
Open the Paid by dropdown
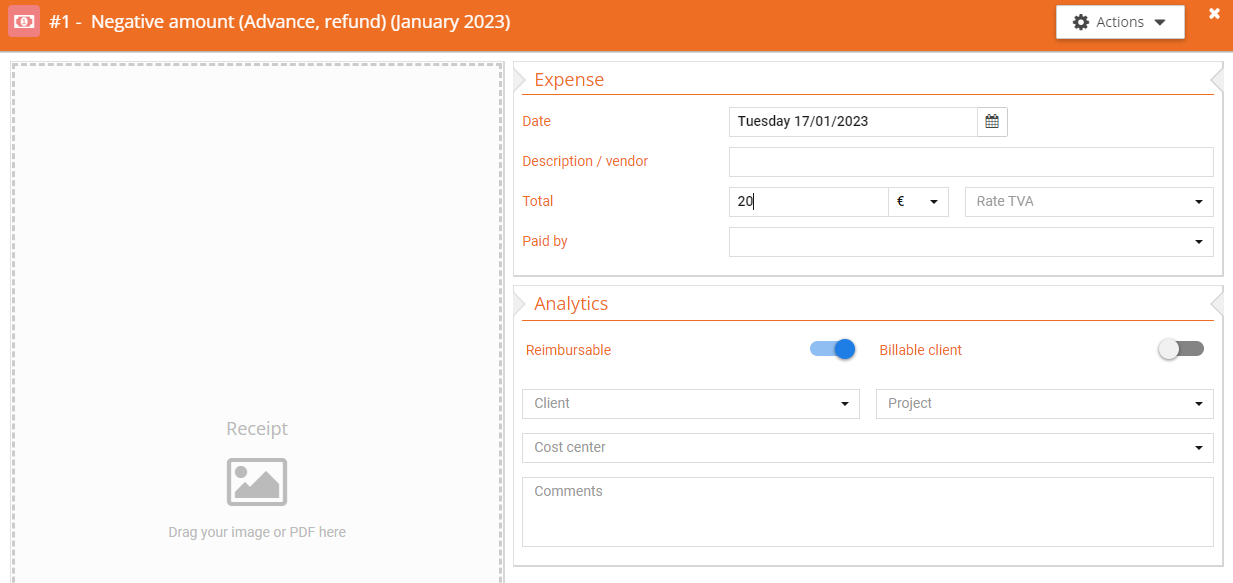point(971,241)
